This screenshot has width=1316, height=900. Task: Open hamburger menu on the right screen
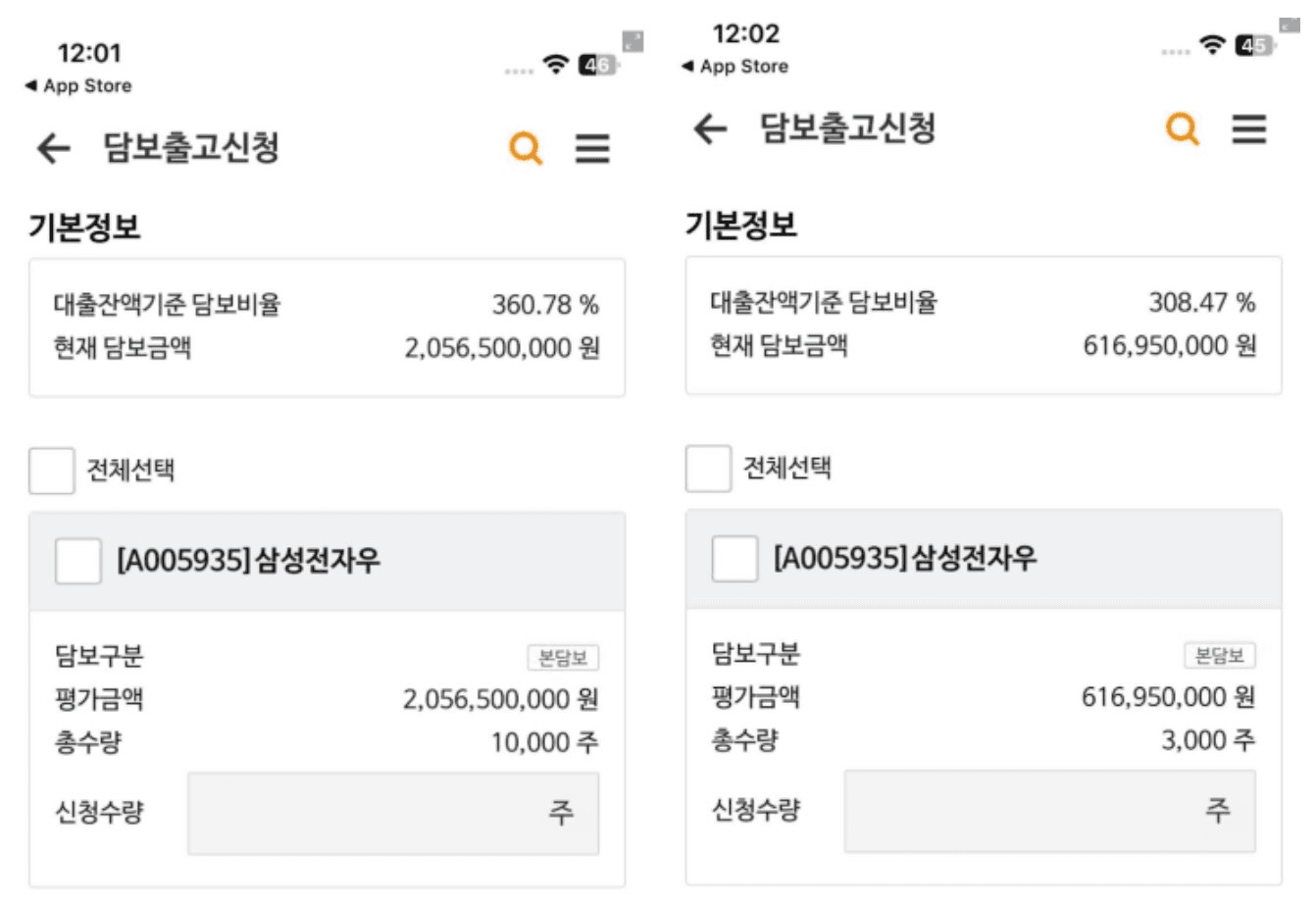(x=1249, y=128)
